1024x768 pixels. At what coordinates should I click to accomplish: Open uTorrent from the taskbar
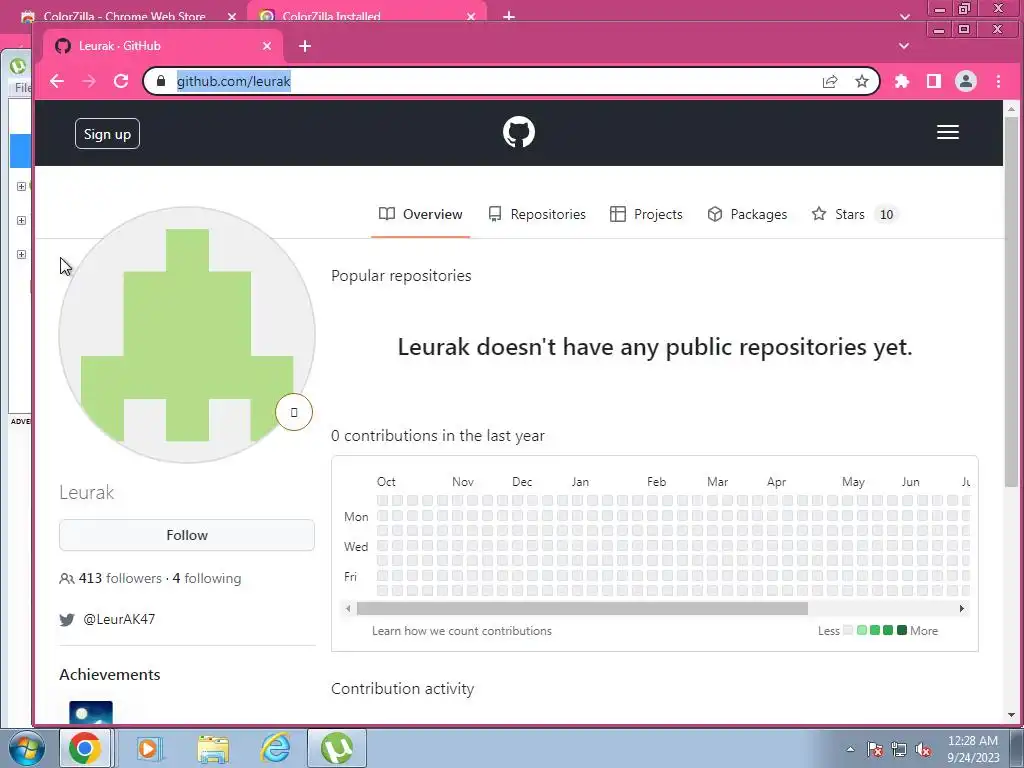(336, 748)
